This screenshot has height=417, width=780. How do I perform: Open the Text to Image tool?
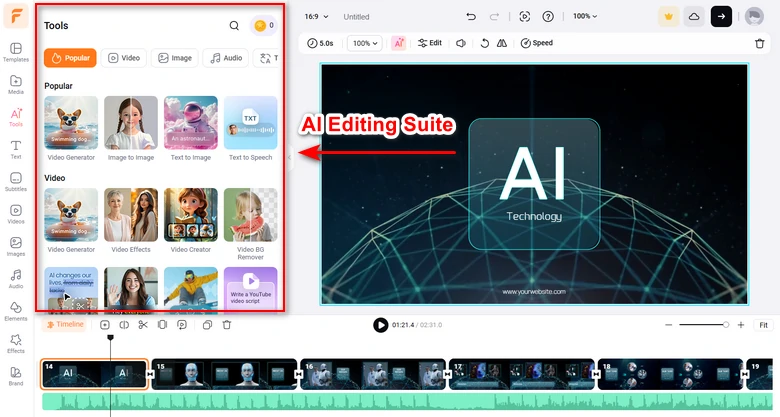pos(191,128)
